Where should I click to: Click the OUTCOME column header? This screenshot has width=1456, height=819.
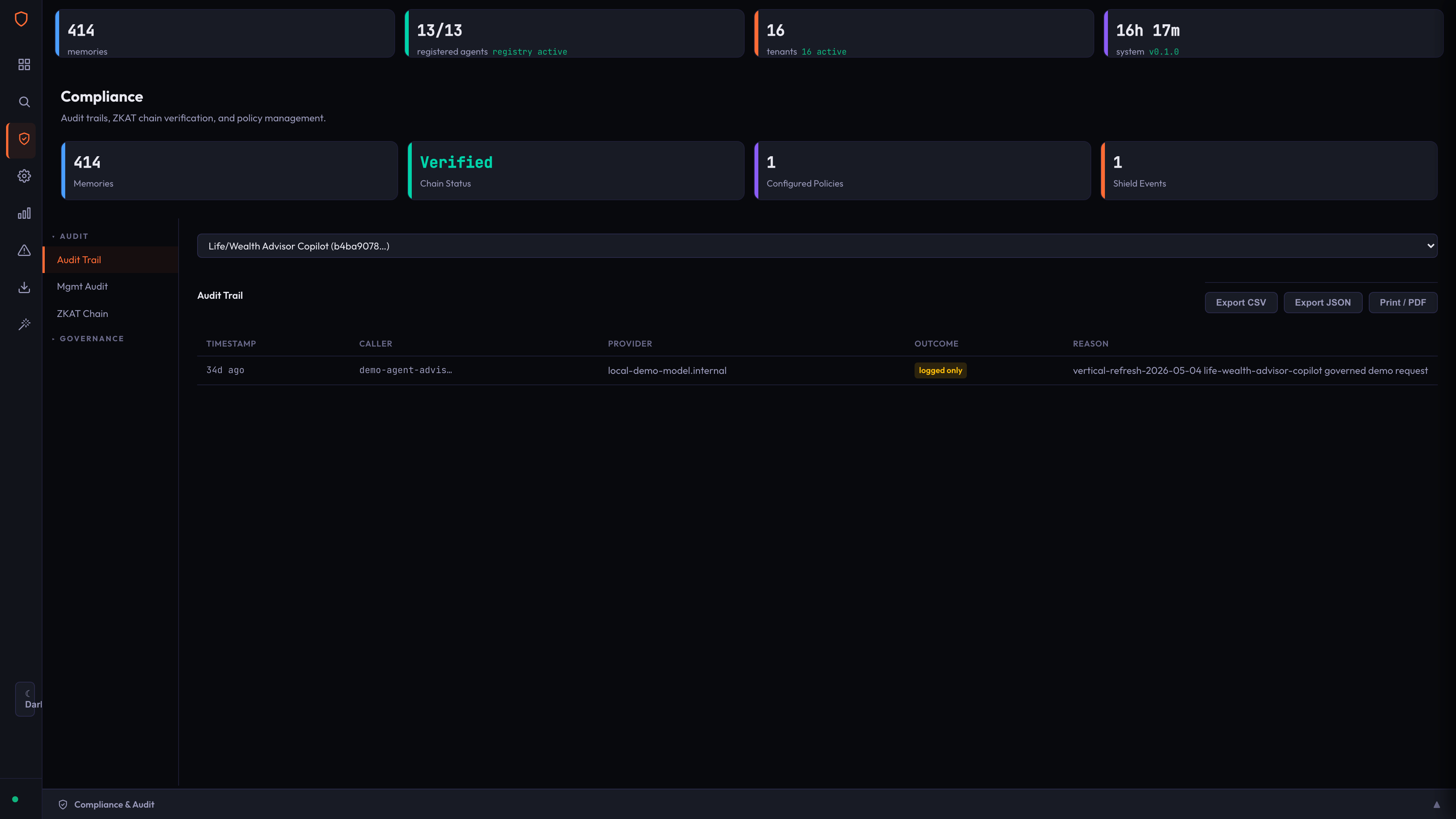click(x=936, y=344)
